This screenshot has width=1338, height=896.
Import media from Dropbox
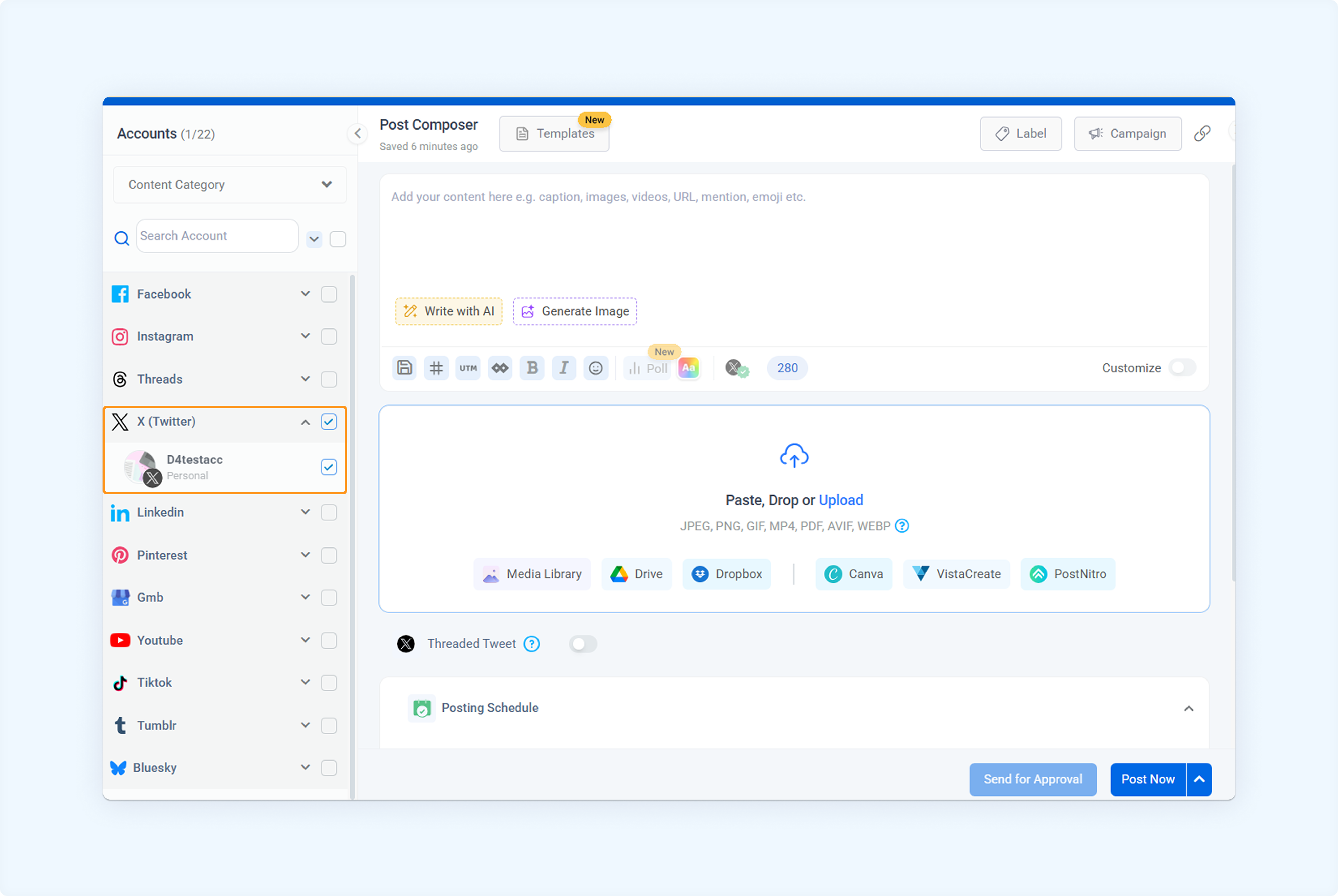click(727, 574)
